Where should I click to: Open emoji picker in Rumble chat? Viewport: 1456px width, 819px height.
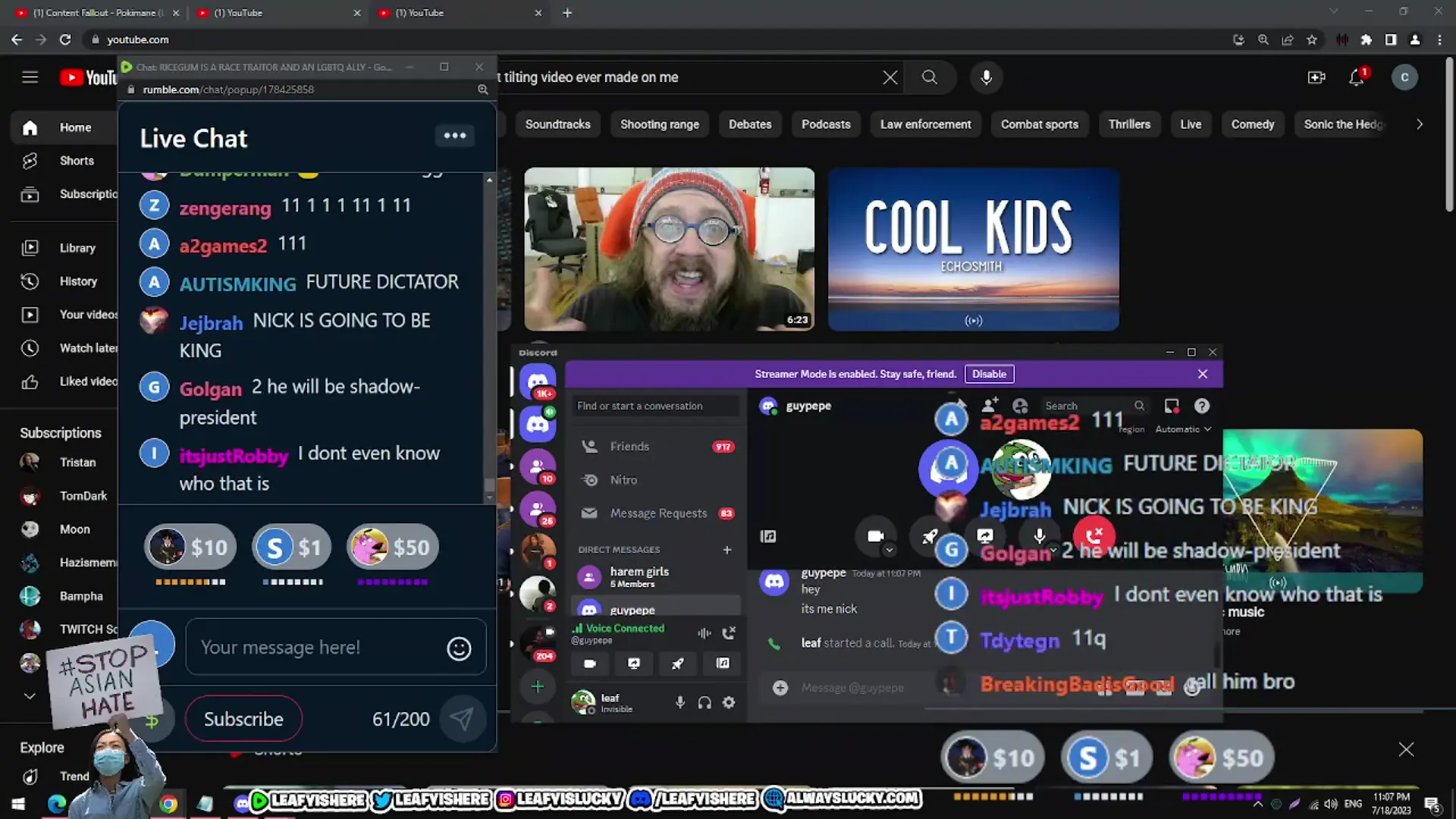pyautogui.click(x=459, y=648)
